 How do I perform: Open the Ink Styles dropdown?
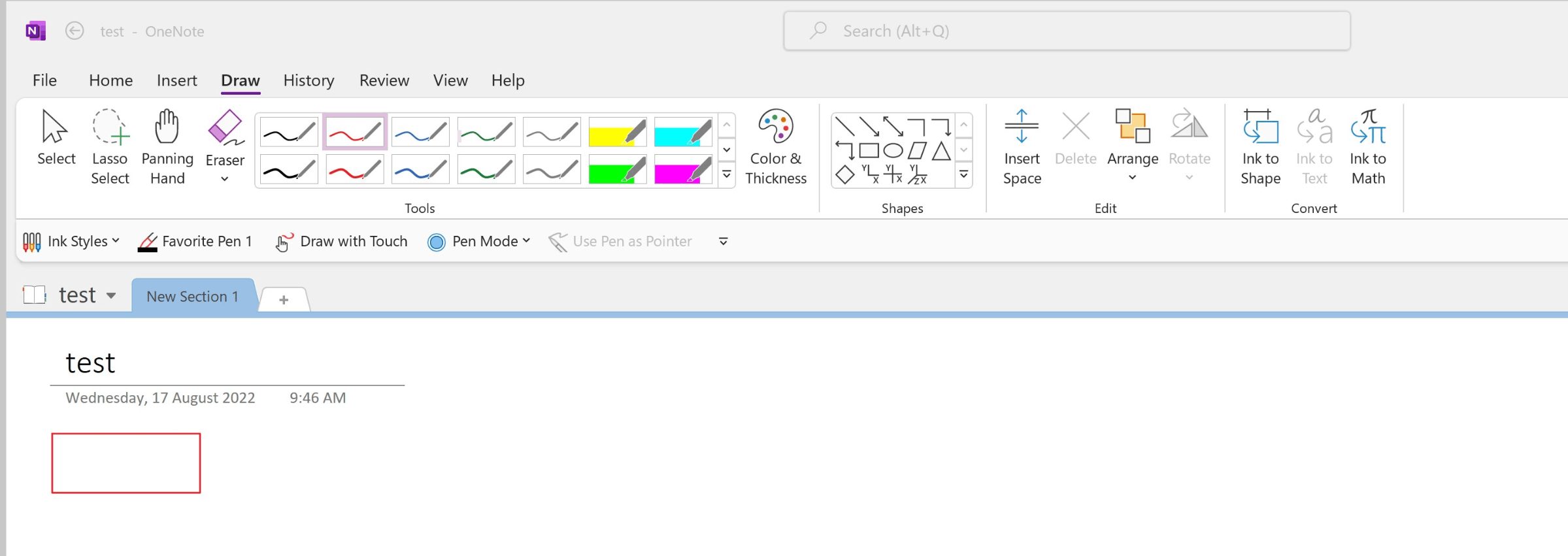point(71,242)
